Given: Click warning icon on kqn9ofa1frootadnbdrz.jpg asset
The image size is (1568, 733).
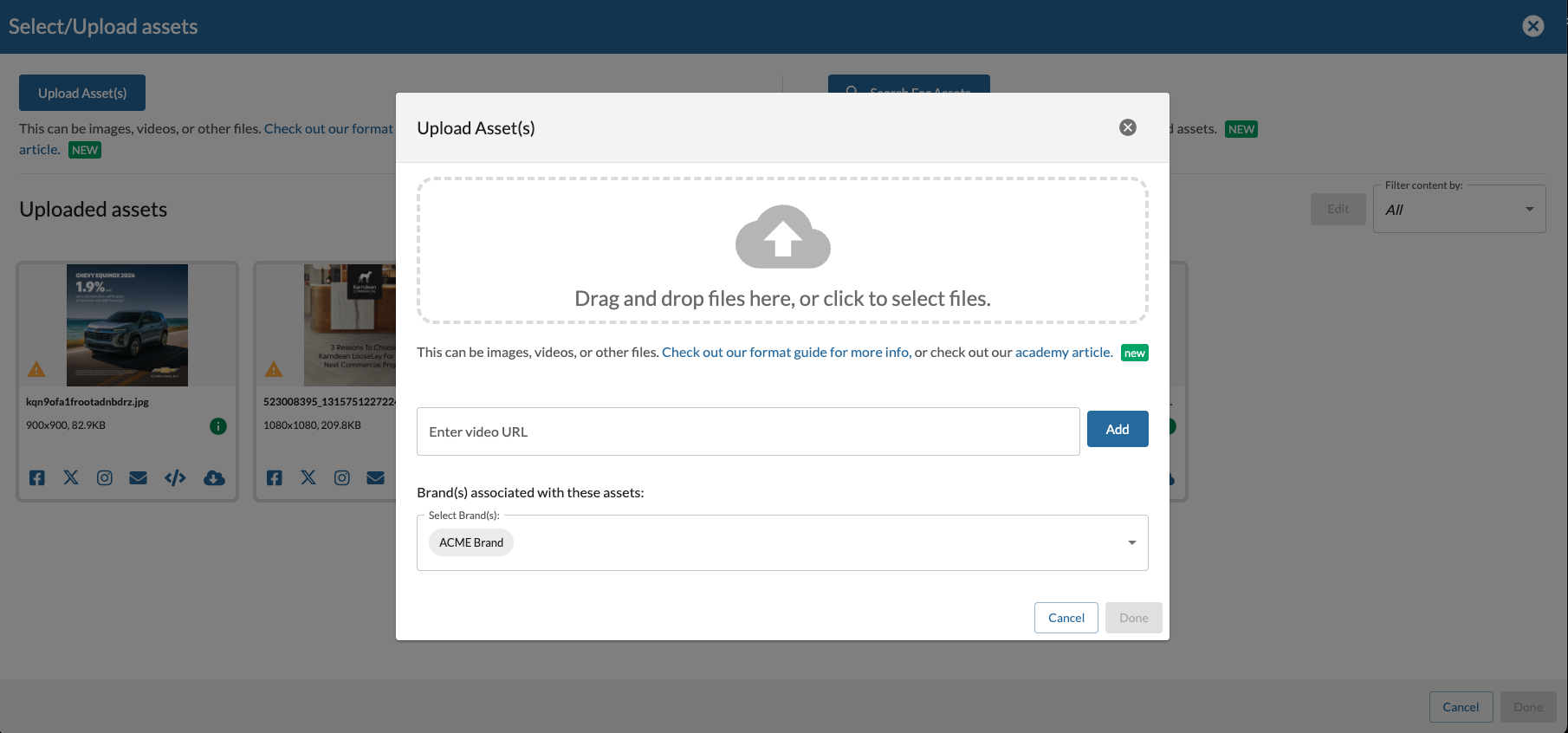Looking at the screenshot, I should 36,370.
